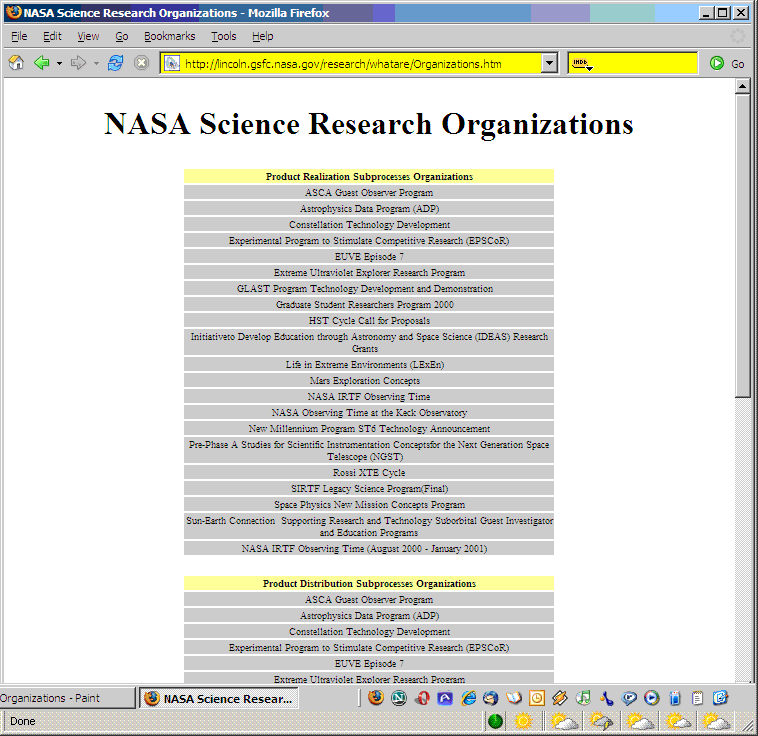Click the Sun-Earth Connection Supporting Research row

tap(369, 527)
